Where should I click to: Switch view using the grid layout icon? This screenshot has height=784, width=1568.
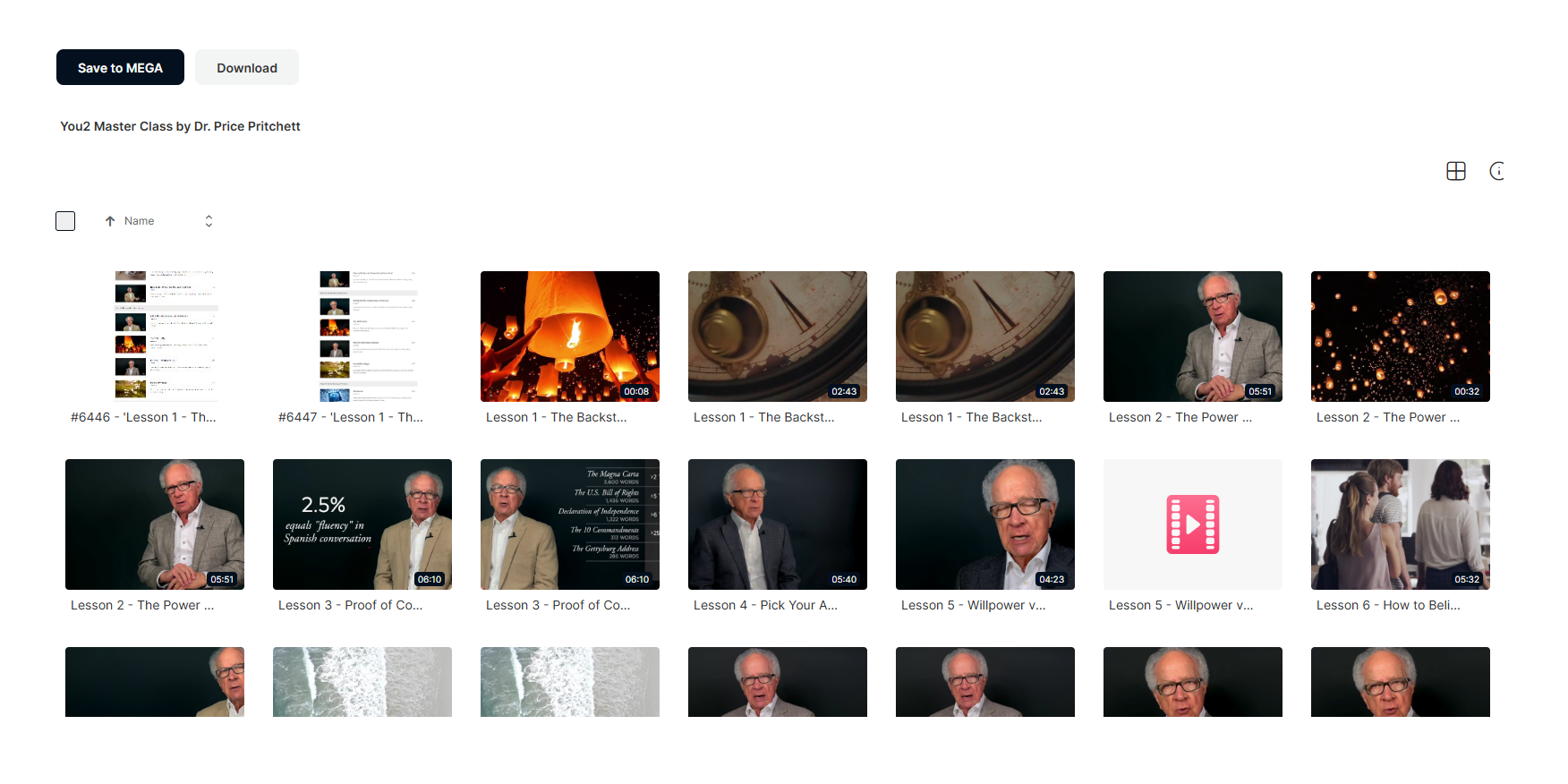[1456, 171]
